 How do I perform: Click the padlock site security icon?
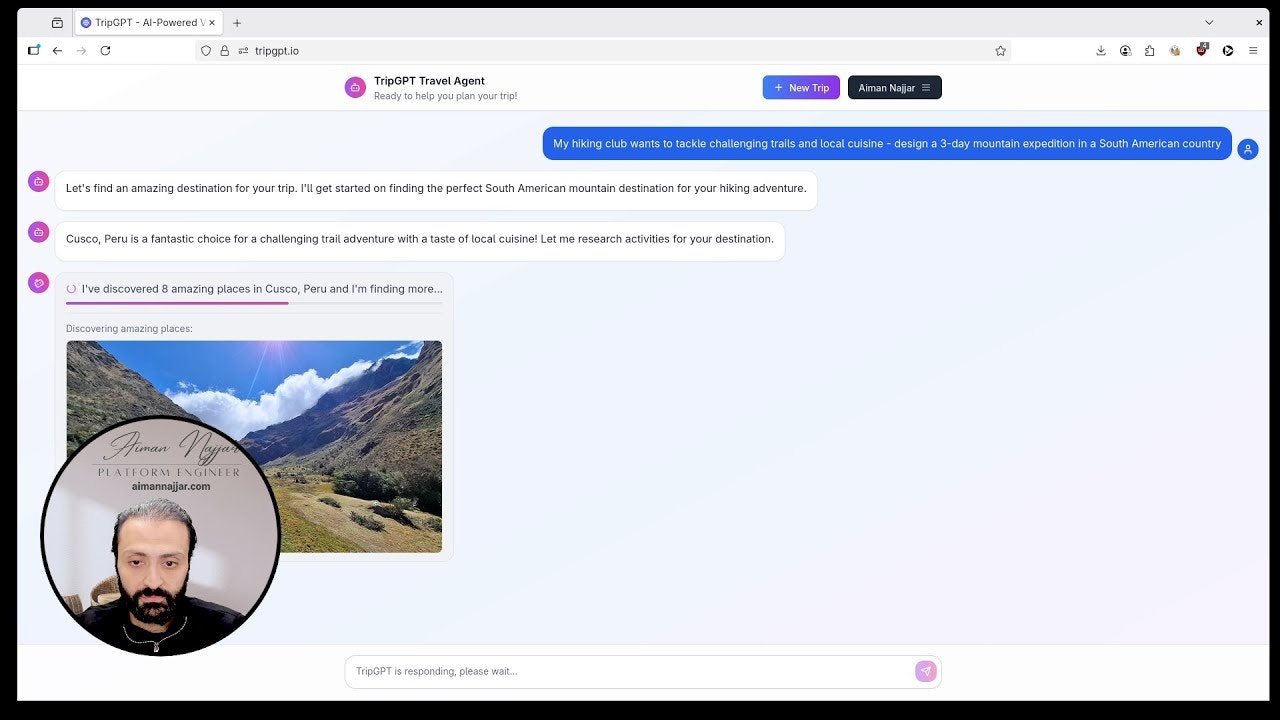click(224, 51)
